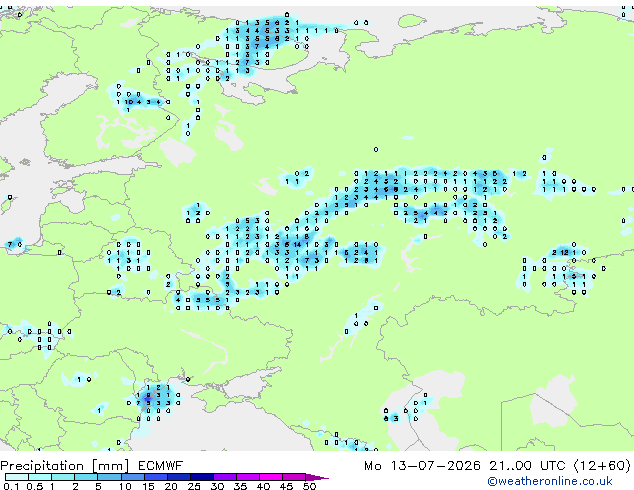Screen dimensions: 634x490
Task: Click the '45' legend scale label
Action: pyautogui.click(x=286, y=486)
